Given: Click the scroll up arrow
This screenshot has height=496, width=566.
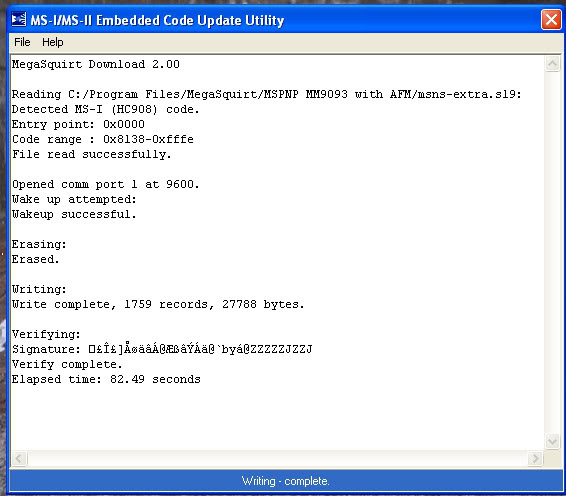Looking at the screenshot, I should 552,64.
